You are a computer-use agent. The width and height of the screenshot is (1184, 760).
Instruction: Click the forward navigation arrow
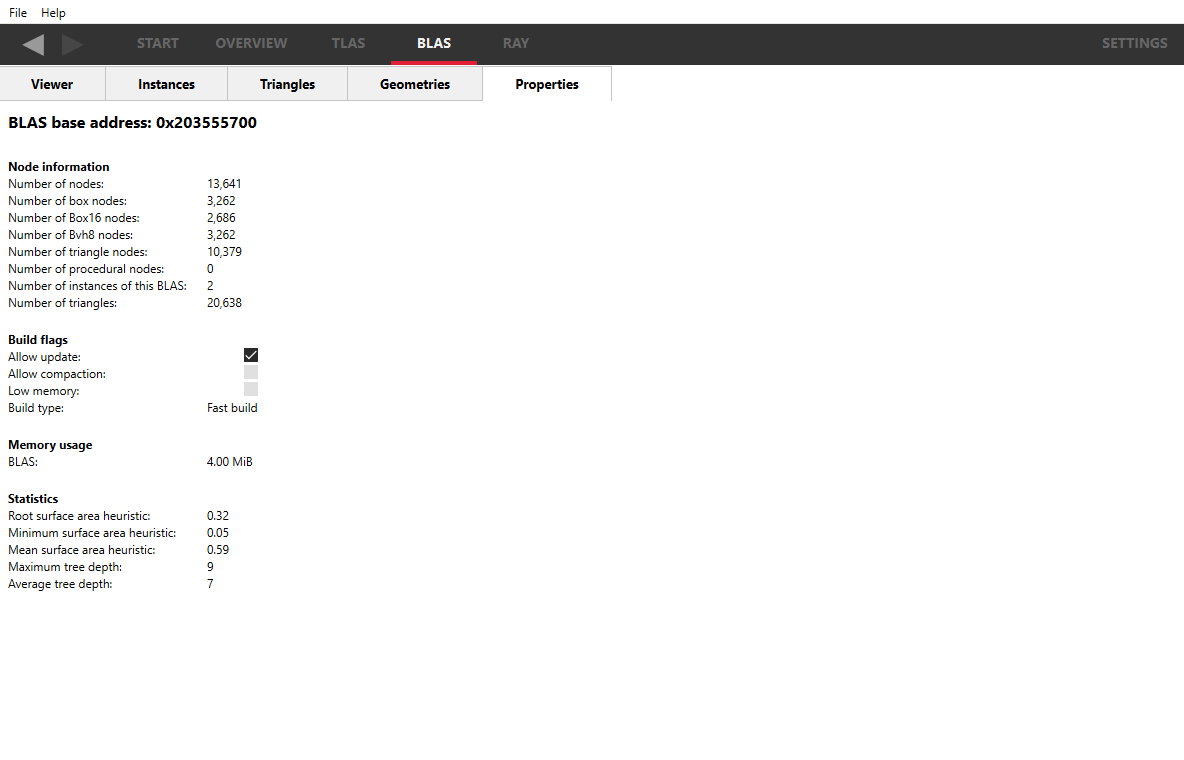(72, 44)
